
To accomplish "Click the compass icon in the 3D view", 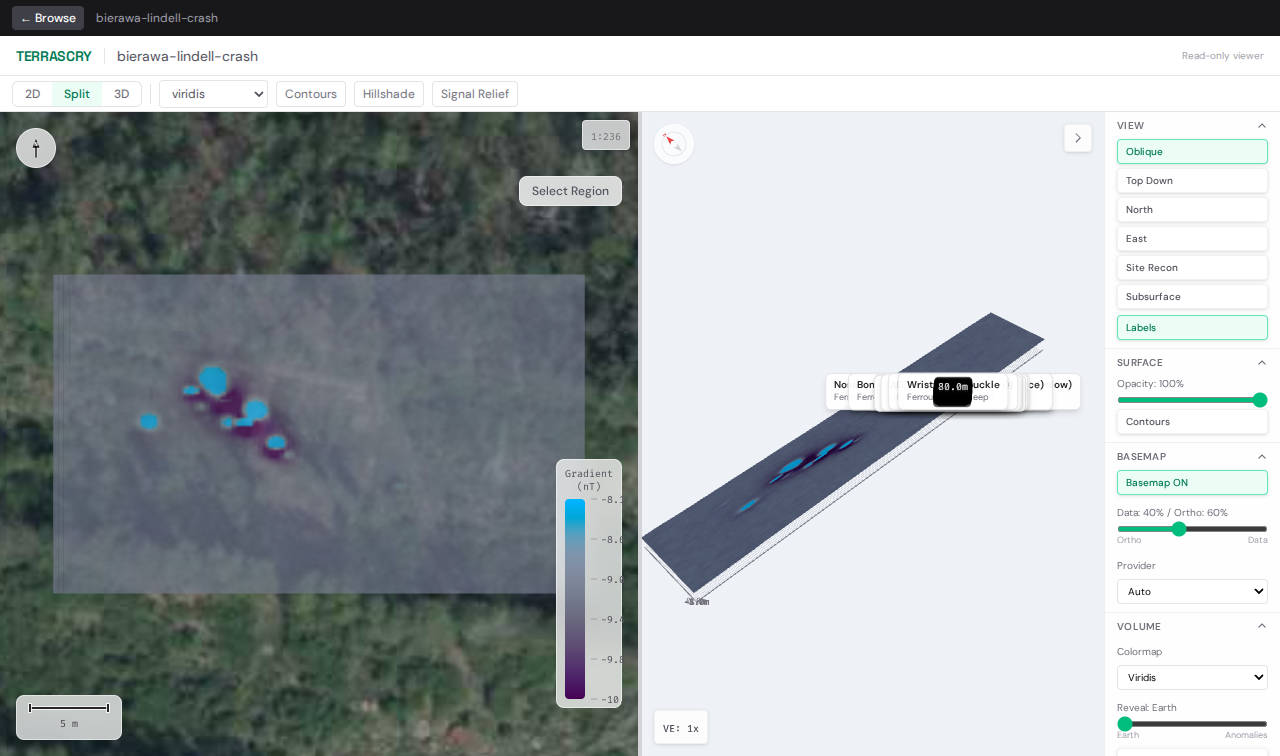I will [x=673, y=143].
